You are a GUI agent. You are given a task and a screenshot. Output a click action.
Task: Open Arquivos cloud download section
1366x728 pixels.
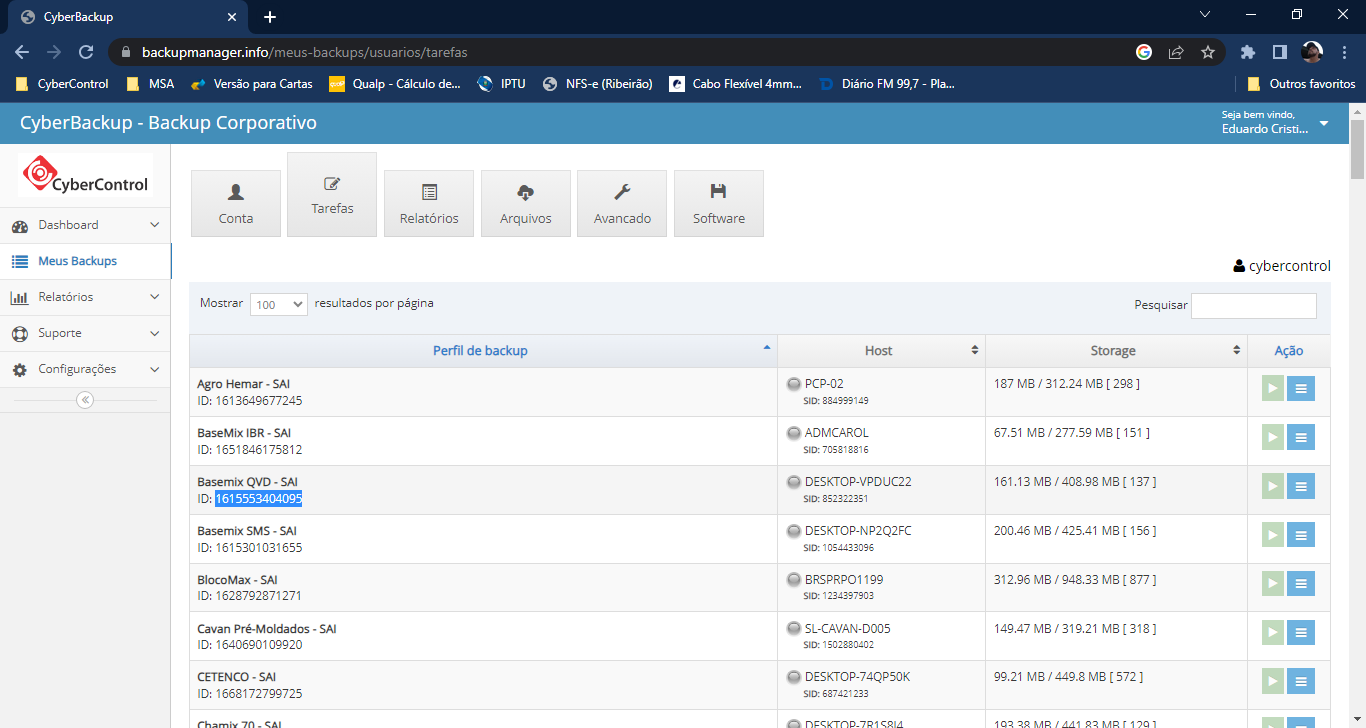[525, 203]
